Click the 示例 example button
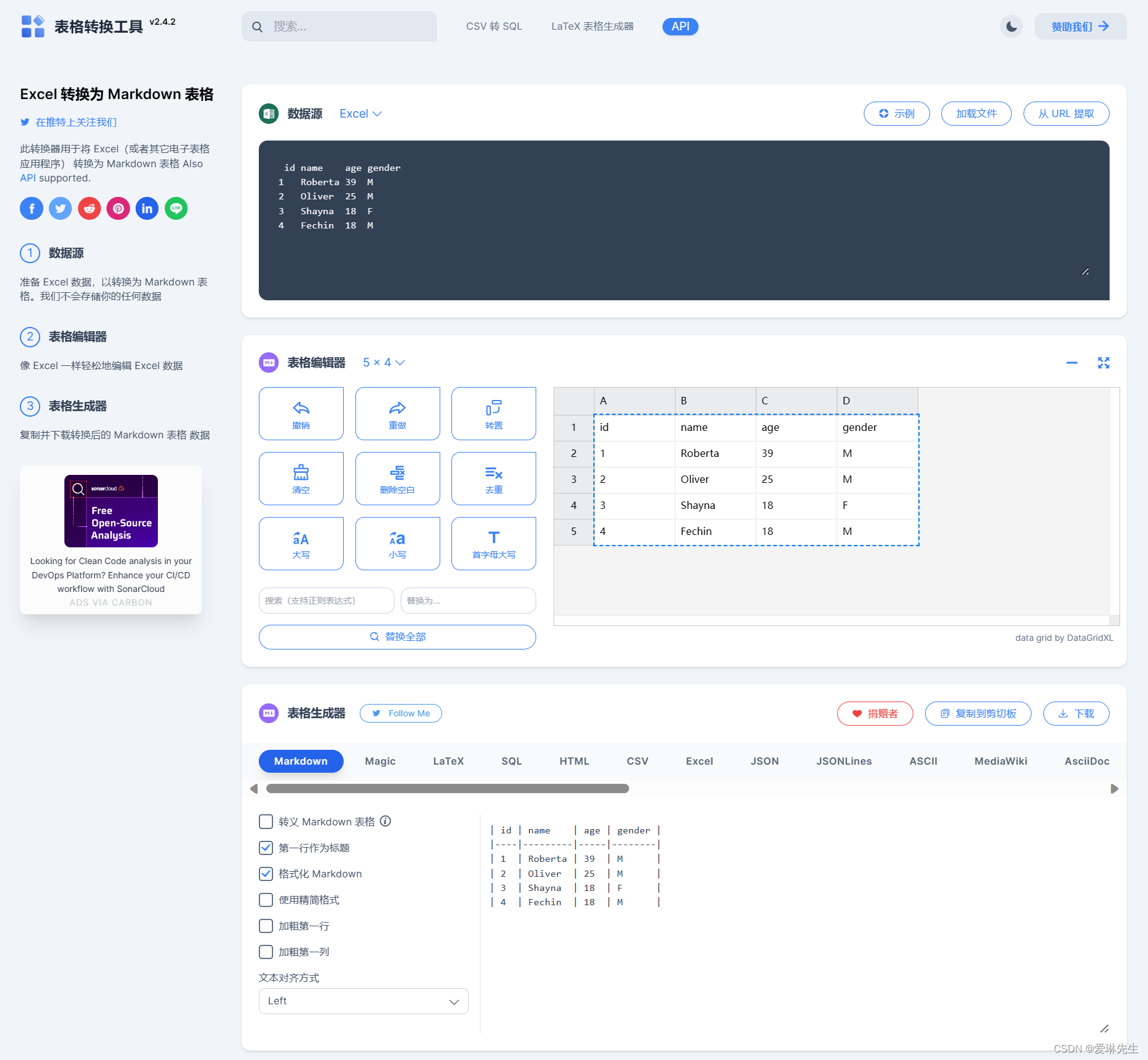The image size is (1148, 1060). pos(897,114)
